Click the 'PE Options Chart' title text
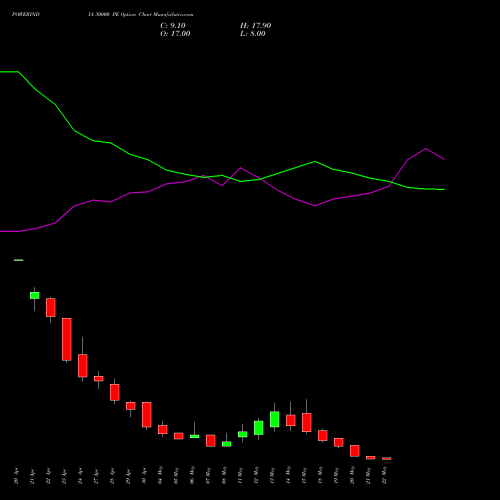 [x=132, y=15]
